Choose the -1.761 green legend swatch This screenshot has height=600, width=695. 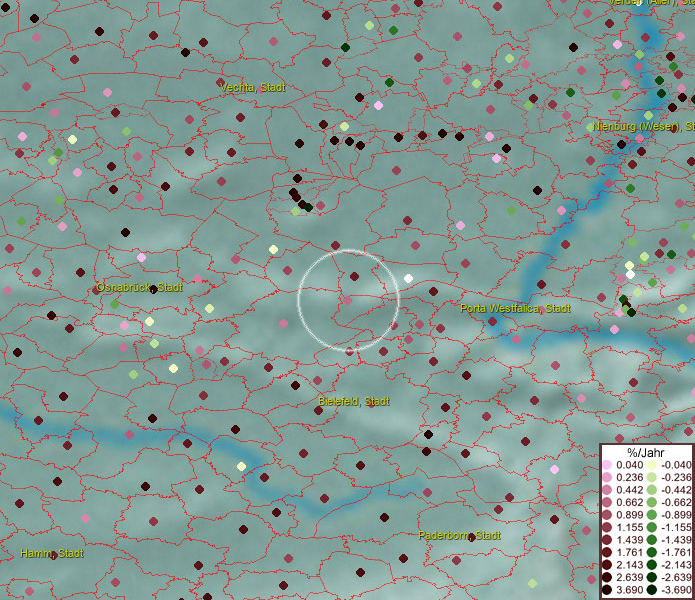tap(652, 553)
